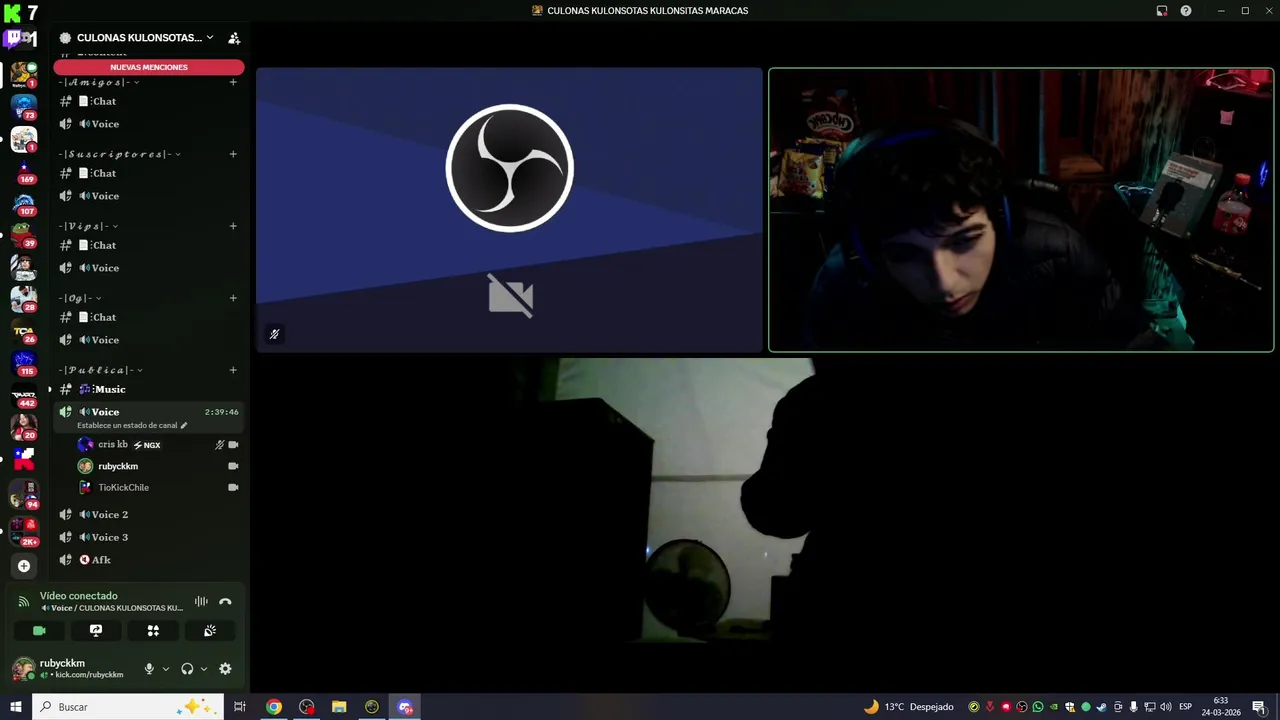The height and width of the screenshot is (720, 1280).
Task: Open connection signal details icon
Action: 24,601
